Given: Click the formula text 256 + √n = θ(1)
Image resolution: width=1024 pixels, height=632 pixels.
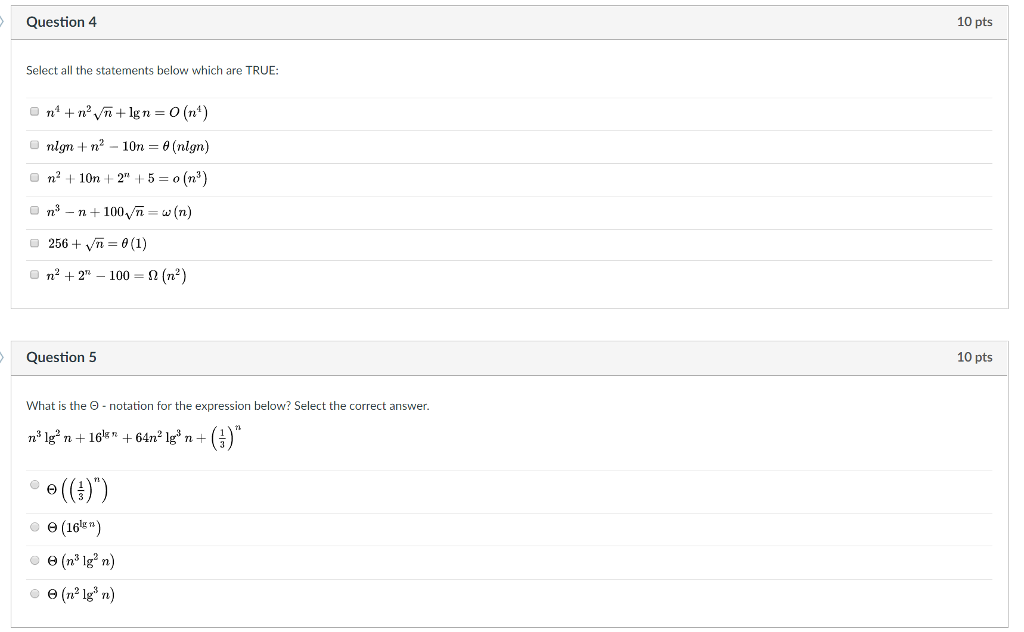Looking at the screenshot, I should (97, 244).
